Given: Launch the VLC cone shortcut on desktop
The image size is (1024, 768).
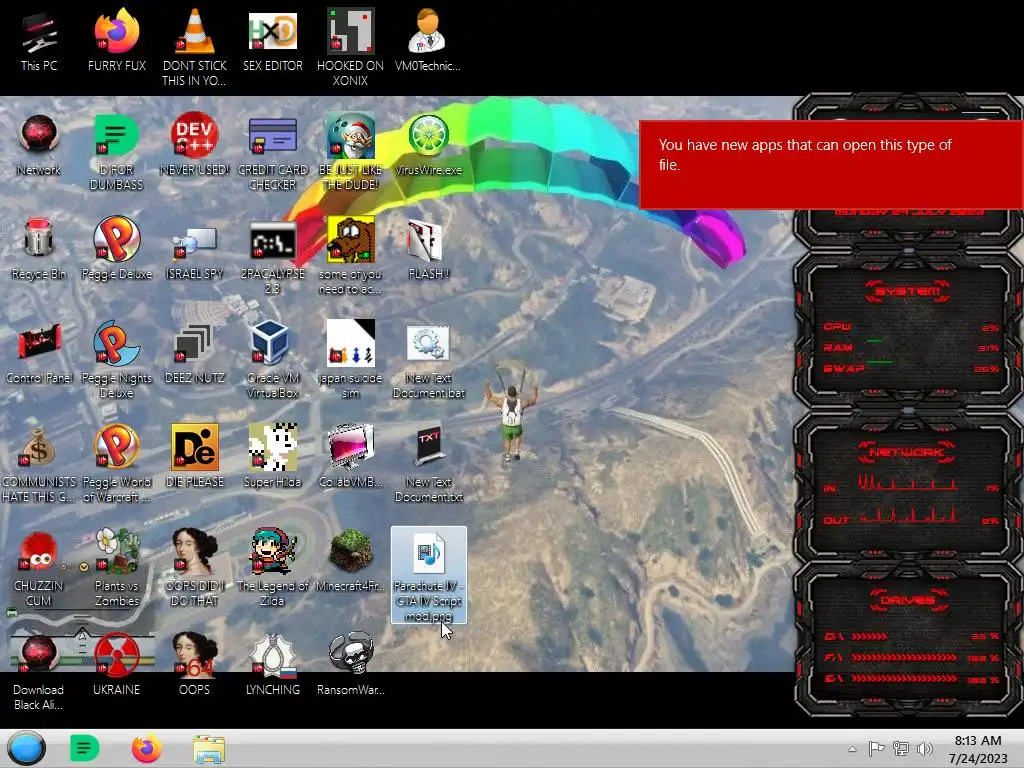Looking at the screenshot, I should [x=195, y=48].
